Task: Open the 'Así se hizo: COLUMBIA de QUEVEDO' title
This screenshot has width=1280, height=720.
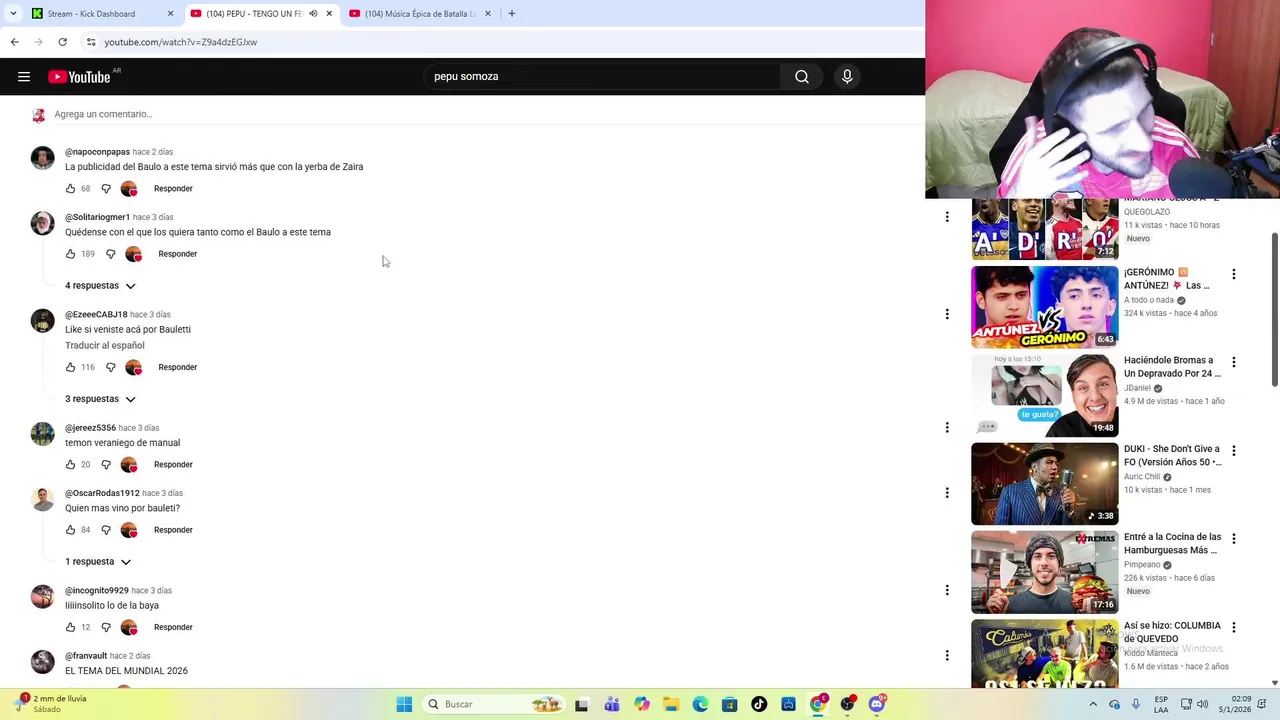Action: (x=1172, y=632)
